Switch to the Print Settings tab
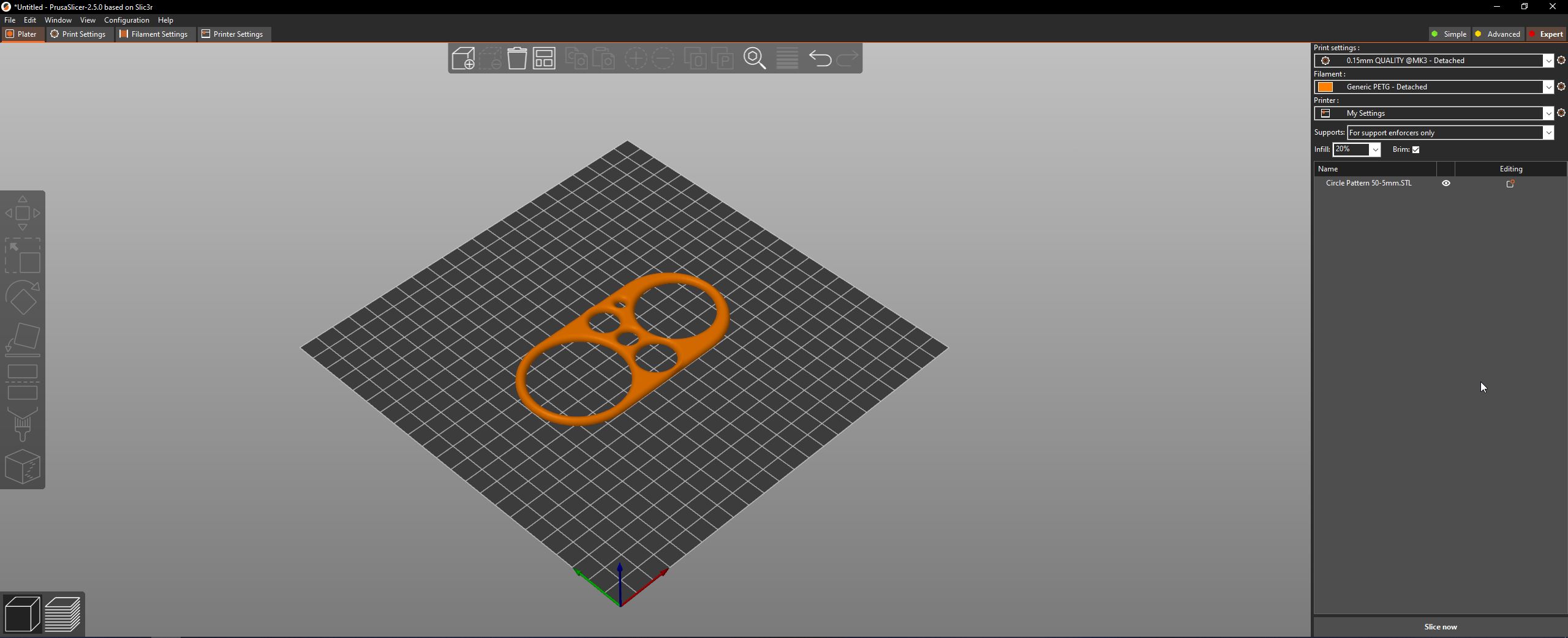Viewport: 1568px width, 638px height. (x=78, y=34)
